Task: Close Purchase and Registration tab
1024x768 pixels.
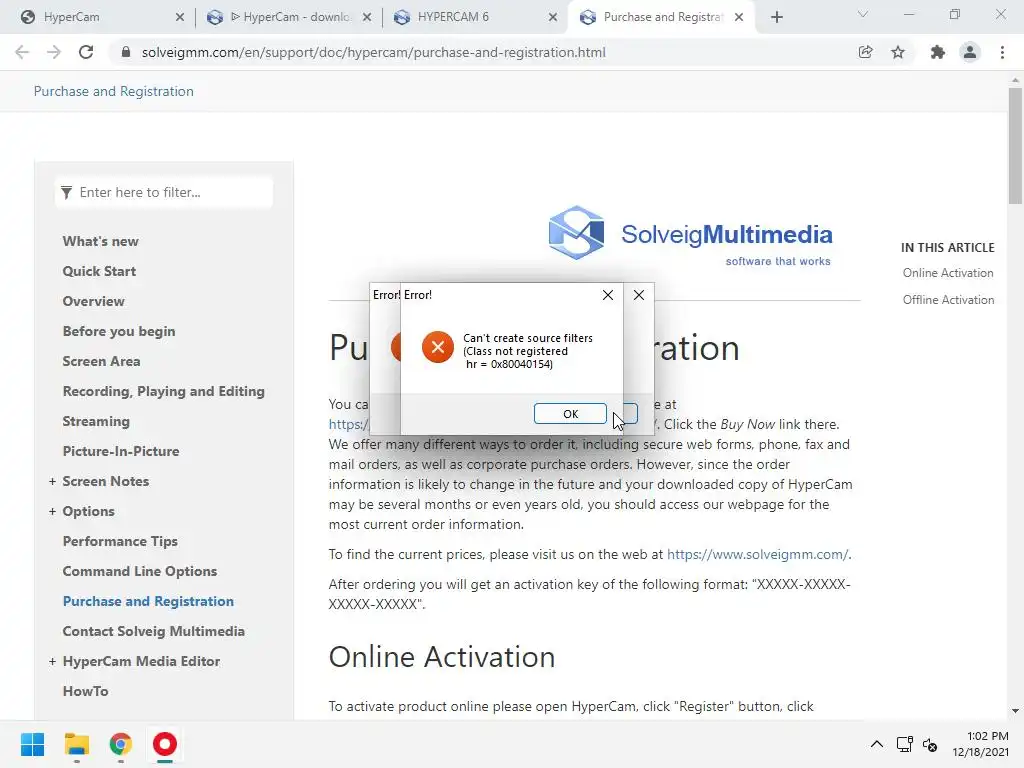Action: [x=739, y=17]
